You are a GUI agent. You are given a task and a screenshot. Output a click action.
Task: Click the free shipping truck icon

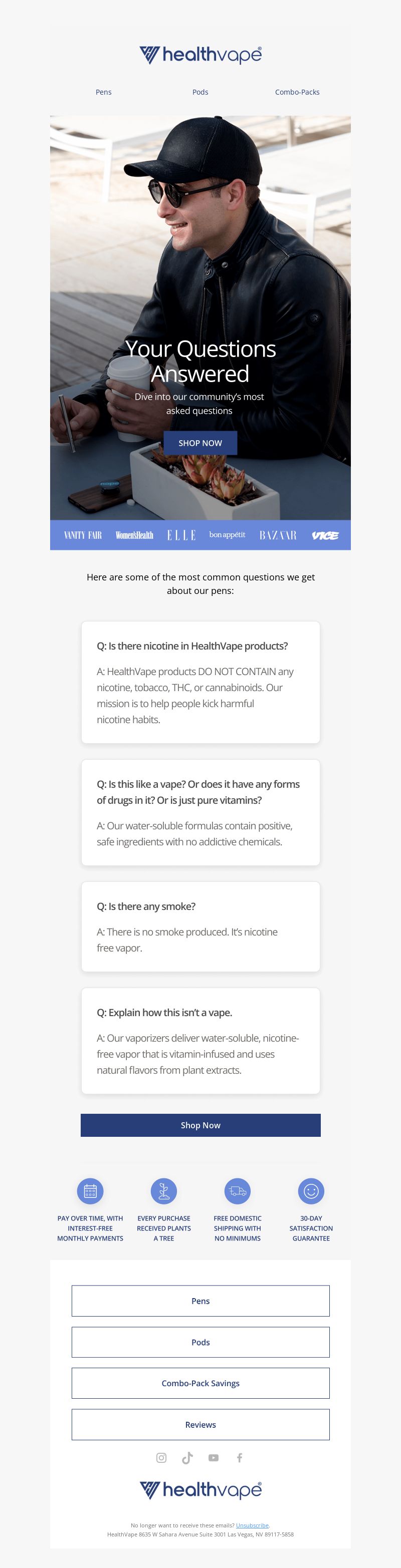click(x=238, y=1190)
